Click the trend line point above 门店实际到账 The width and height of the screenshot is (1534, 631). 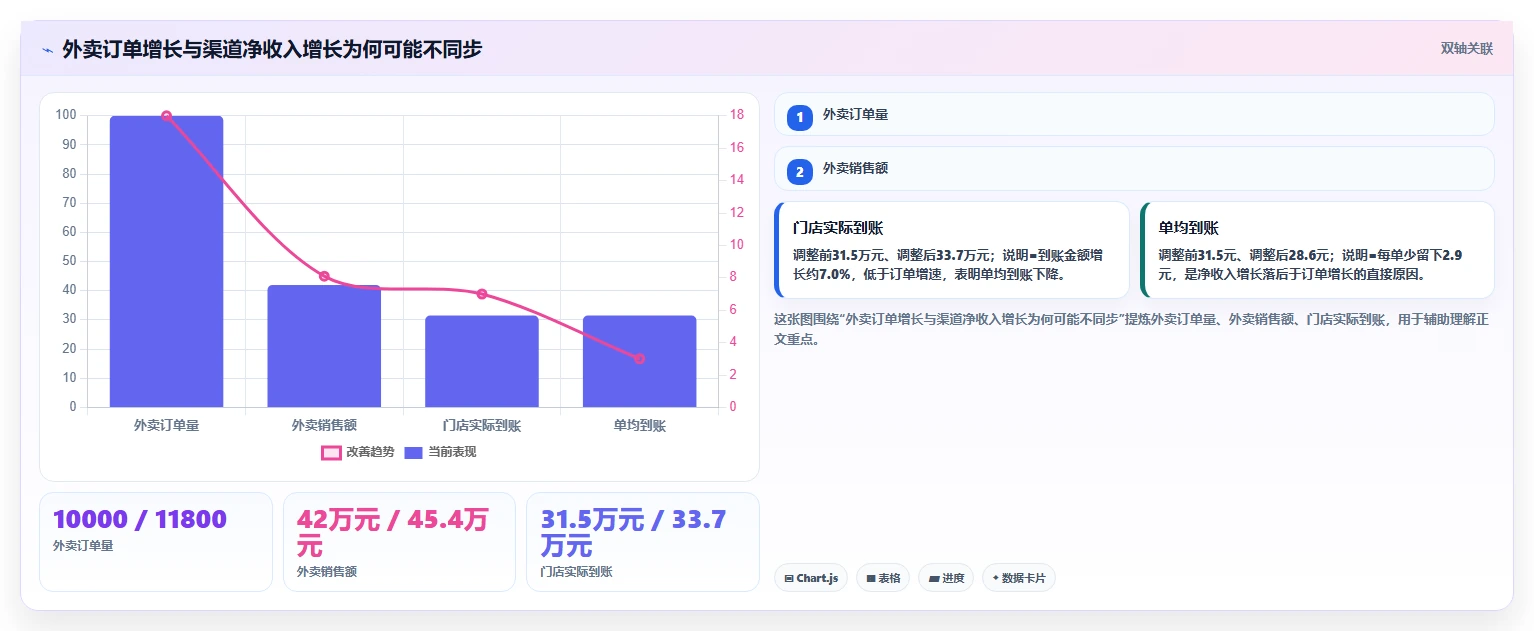482,294
